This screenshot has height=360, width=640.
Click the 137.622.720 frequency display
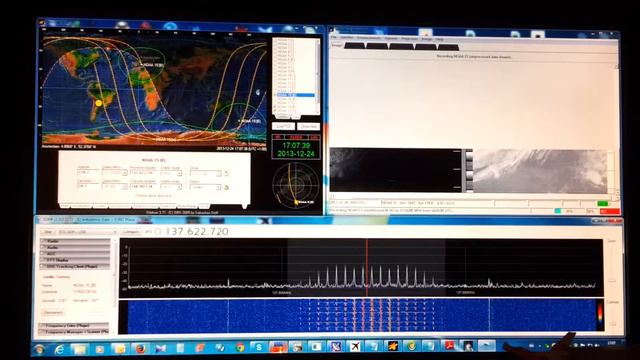pyautogui.click(x=197, y=231)
